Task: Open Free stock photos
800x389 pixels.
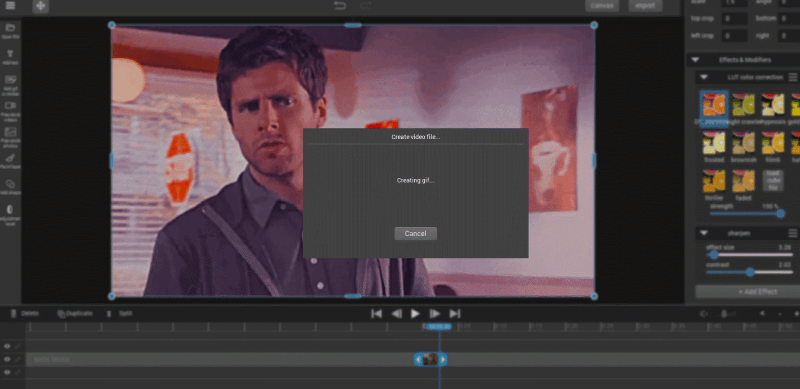Action: (10, 132)
